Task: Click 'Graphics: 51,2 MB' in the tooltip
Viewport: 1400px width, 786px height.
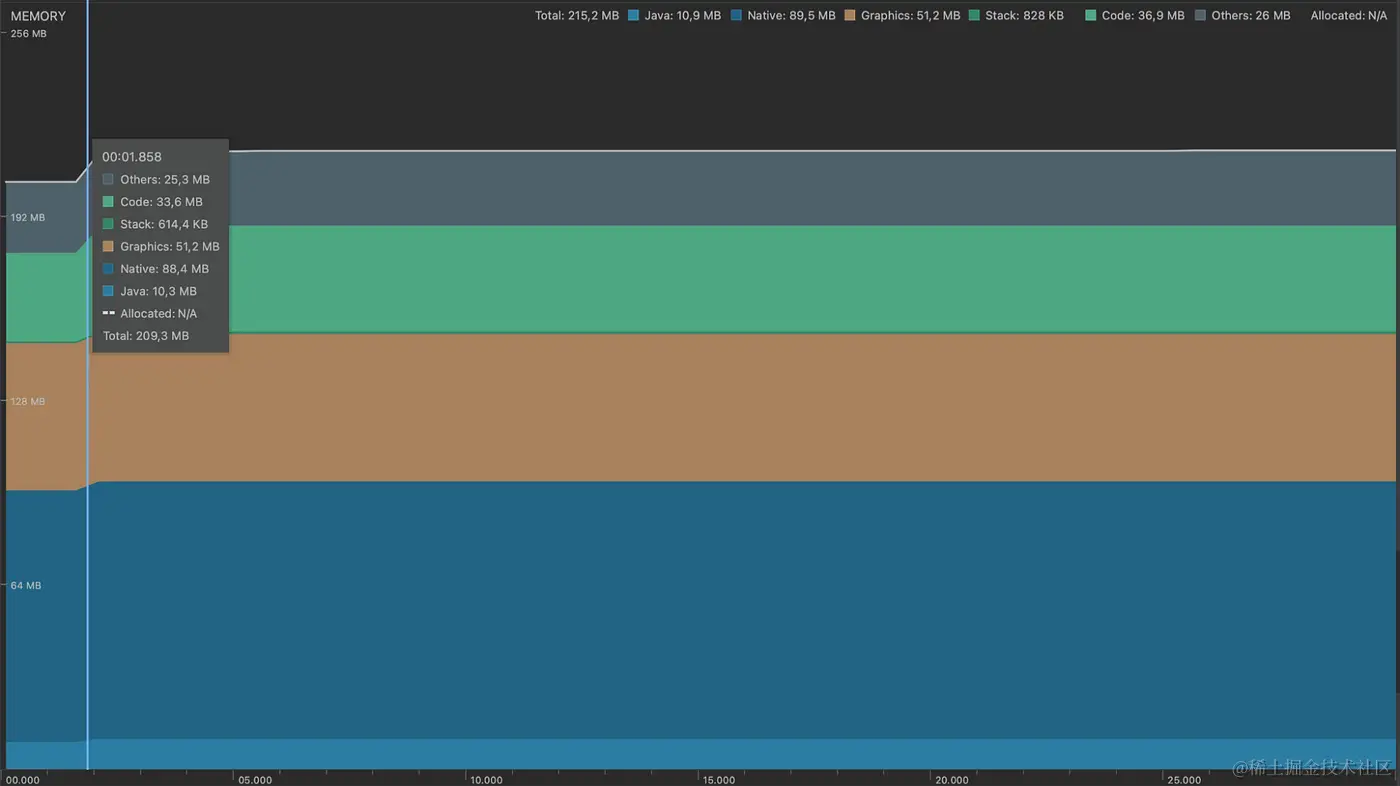Action: pyautogui.click(x=170, y=246)
